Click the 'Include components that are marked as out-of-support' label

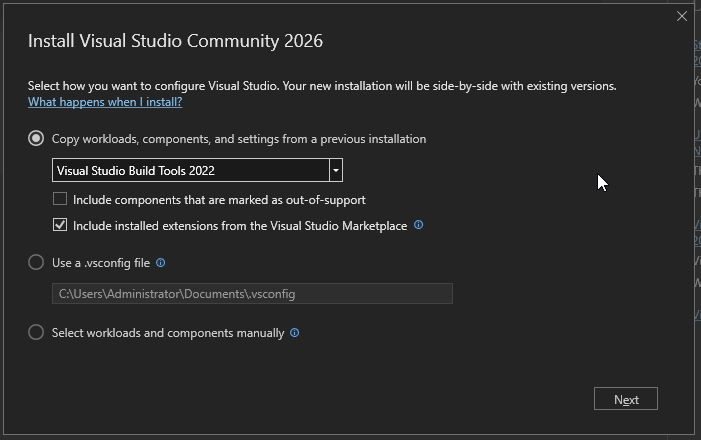(219, 200)
